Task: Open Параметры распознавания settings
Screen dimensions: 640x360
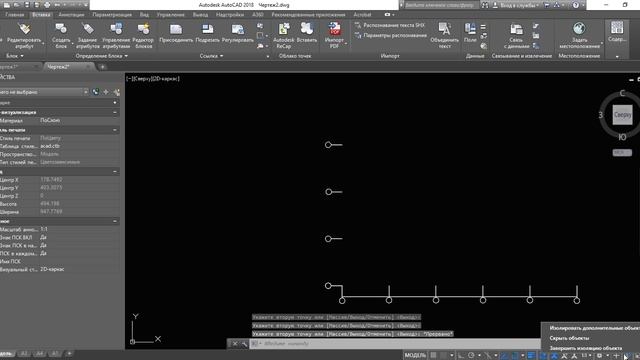Action: point(391,36)
